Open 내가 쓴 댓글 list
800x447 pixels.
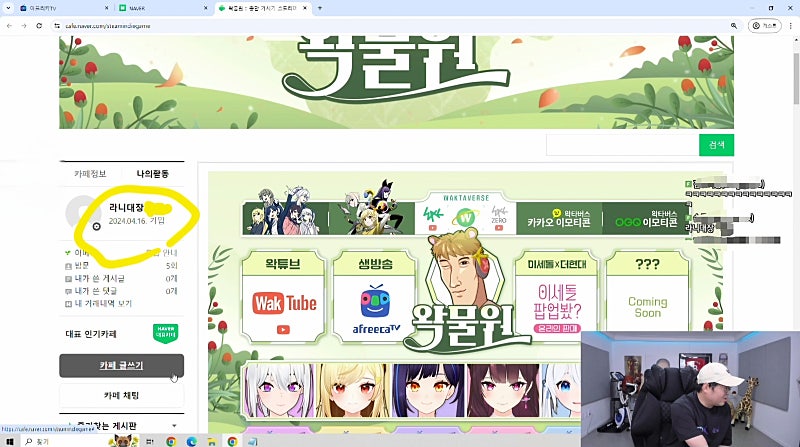tap(121, 291)
